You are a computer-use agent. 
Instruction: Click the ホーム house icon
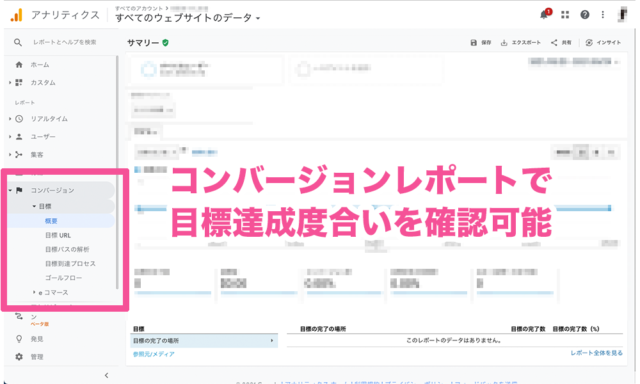[x=19, y=64]
